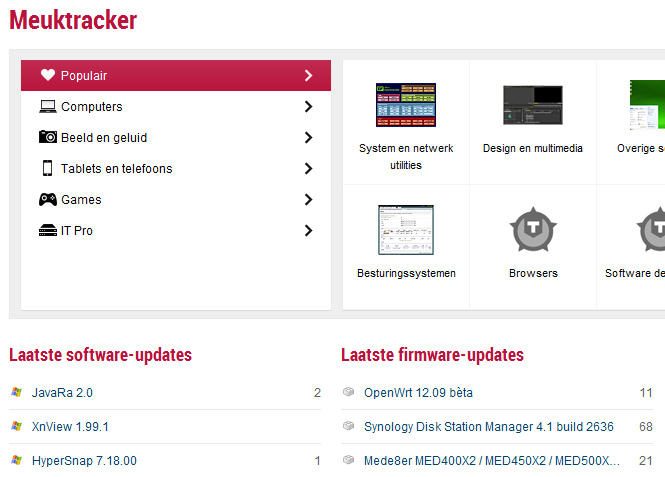Viewport: 665px width, 477px height.
Task: Click the firmware icon beside Synology Disk Station
Action: (x=348, y=426)
